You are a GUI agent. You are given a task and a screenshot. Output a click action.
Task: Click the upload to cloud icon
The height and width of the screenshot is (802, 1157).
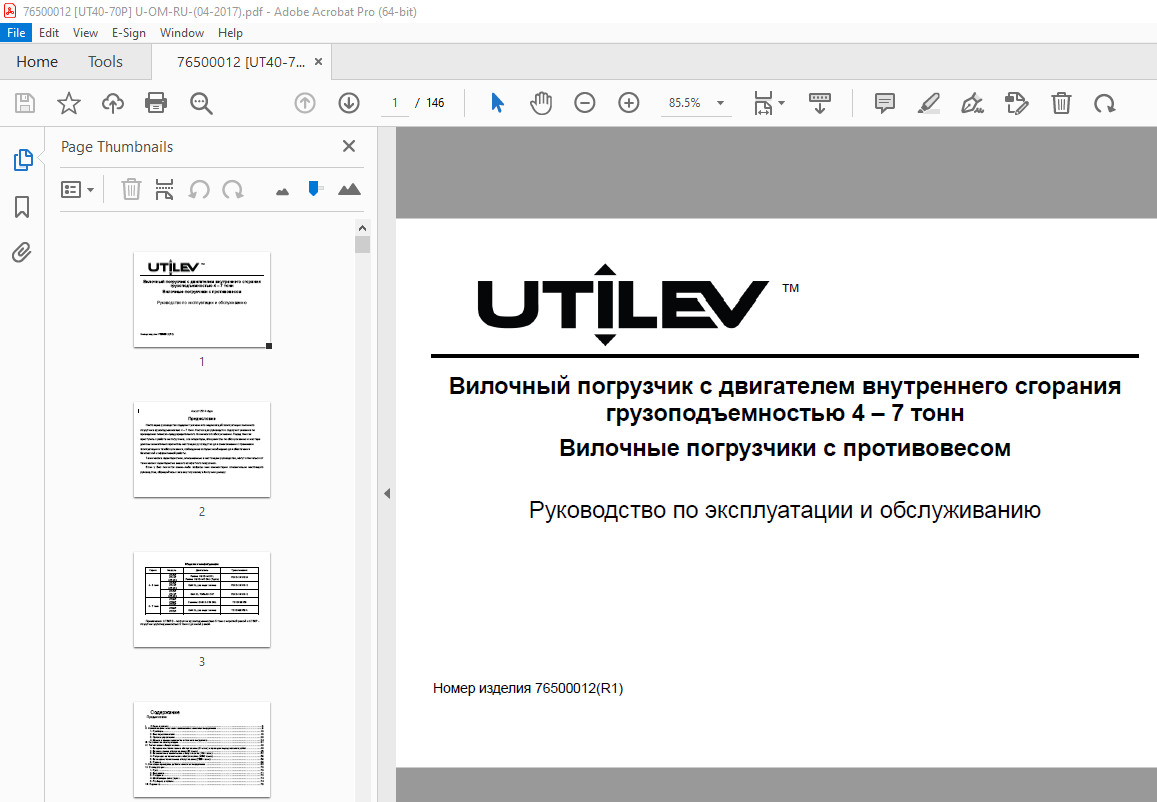[x=113, y=103]
